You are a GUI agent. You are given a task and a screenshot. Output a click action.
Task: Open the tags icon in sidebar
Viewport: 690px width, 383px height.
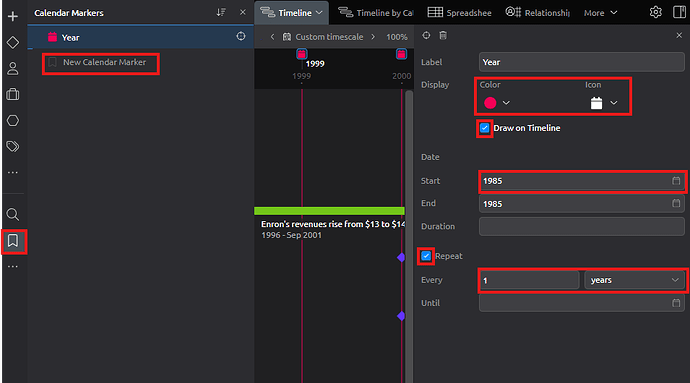pos(13,146)
